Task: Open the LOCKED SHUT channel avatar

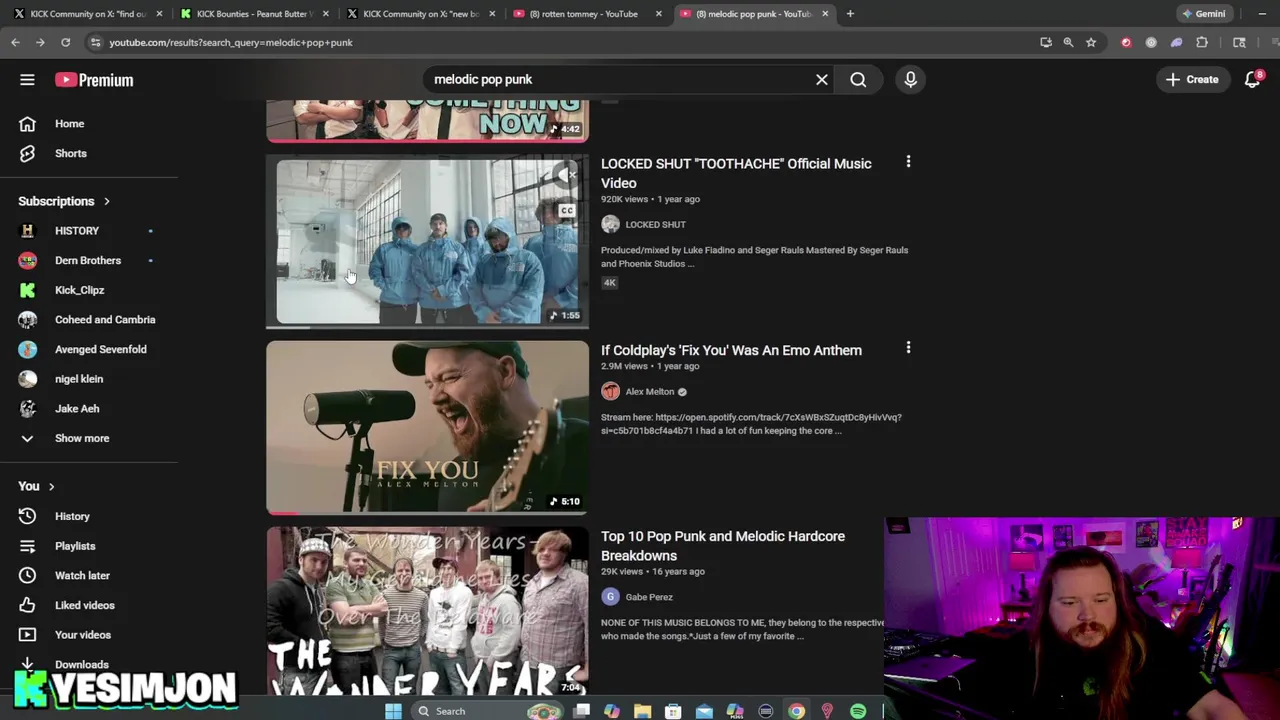Action: pos(610,225)
